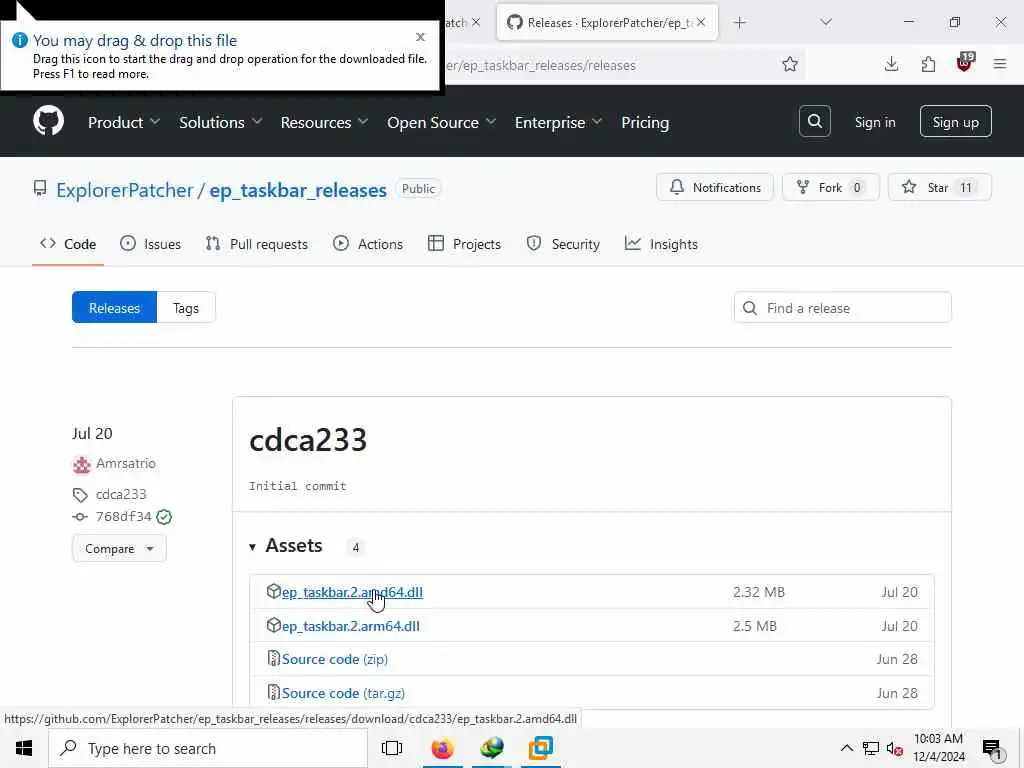1024x768 pixels.
Task: Open network status tray icon
Action: [x=871, y=748]
